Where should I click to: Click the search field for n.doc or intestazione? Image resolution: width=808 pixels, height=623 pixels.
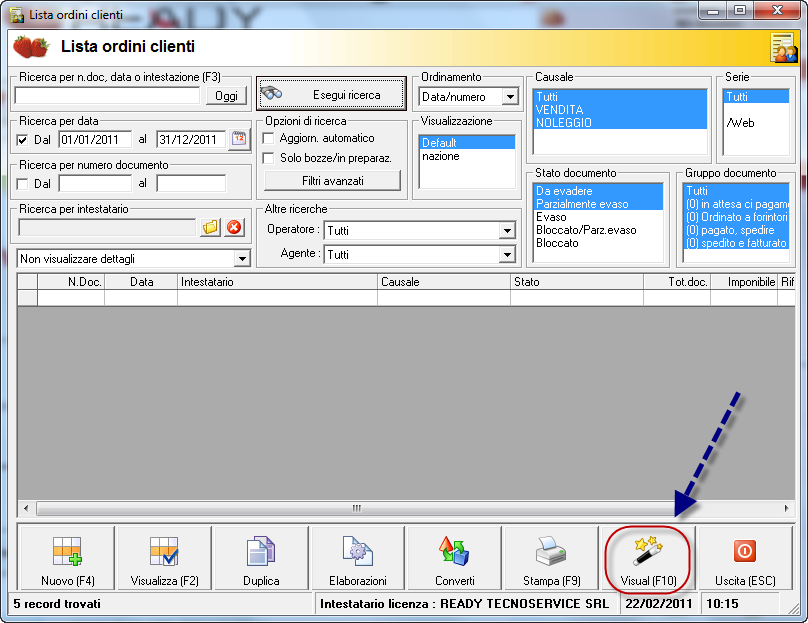click(x=107, y=96)
